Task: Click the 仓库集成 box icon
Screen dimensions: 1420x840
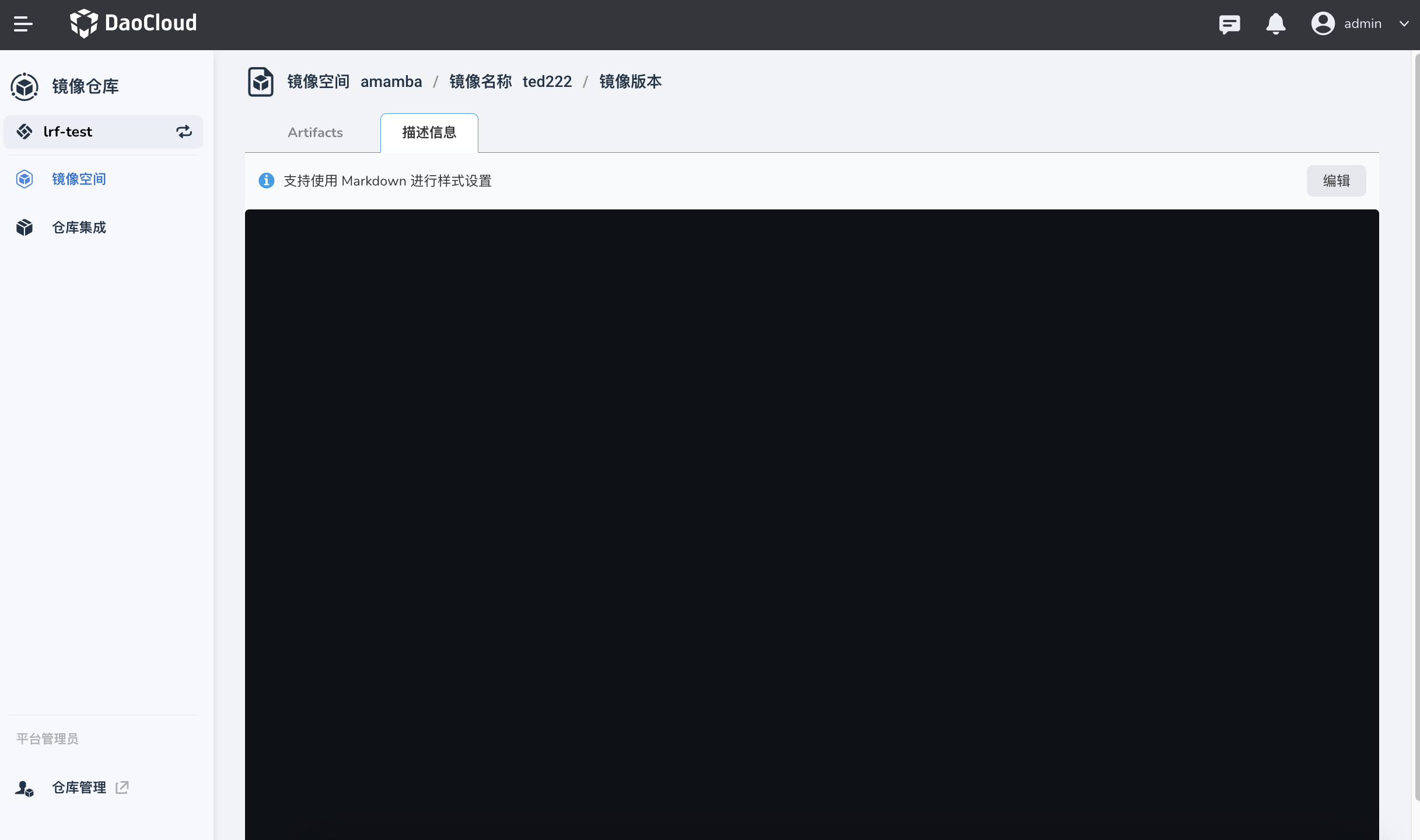Action: 25,228
